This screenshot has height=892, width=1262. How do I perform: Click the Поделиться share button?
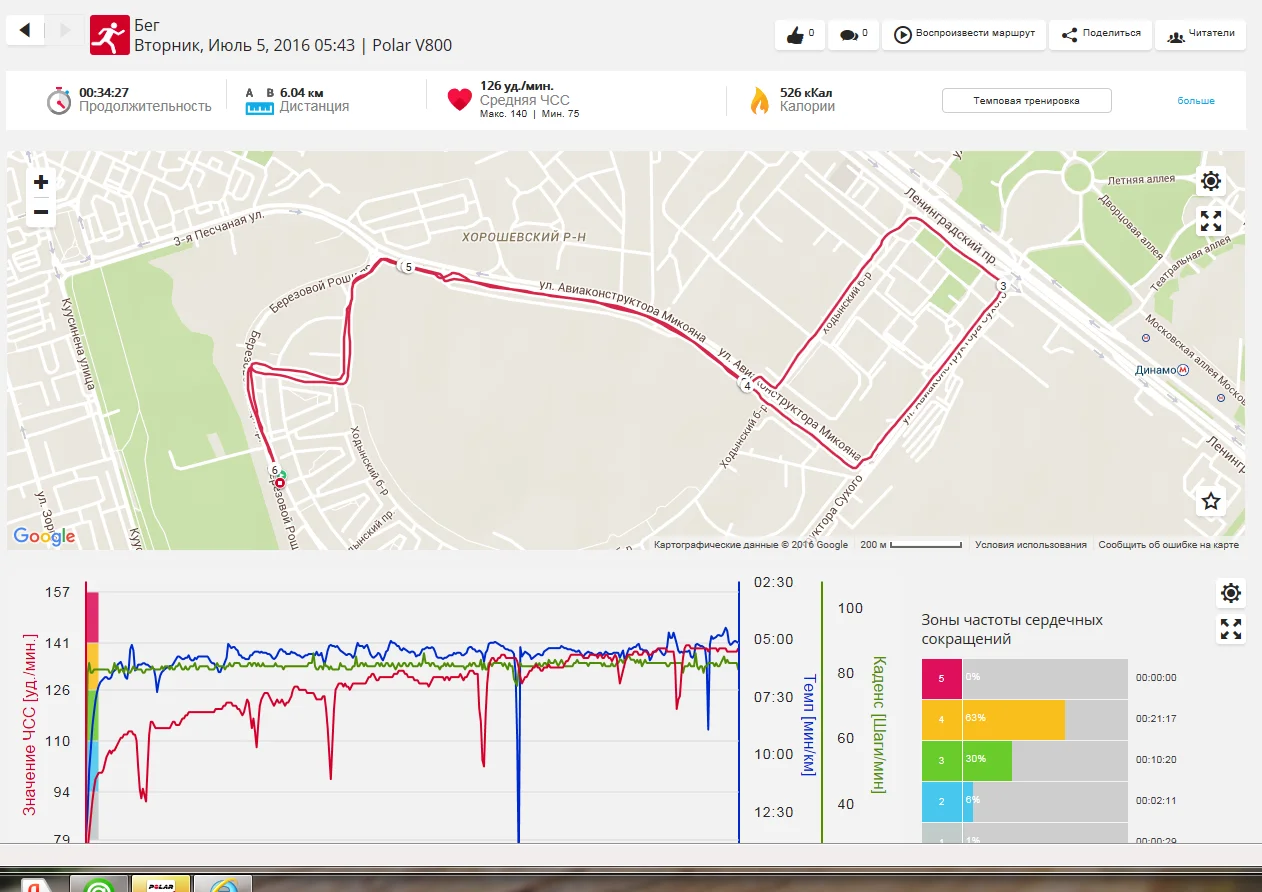[1101, 34]
